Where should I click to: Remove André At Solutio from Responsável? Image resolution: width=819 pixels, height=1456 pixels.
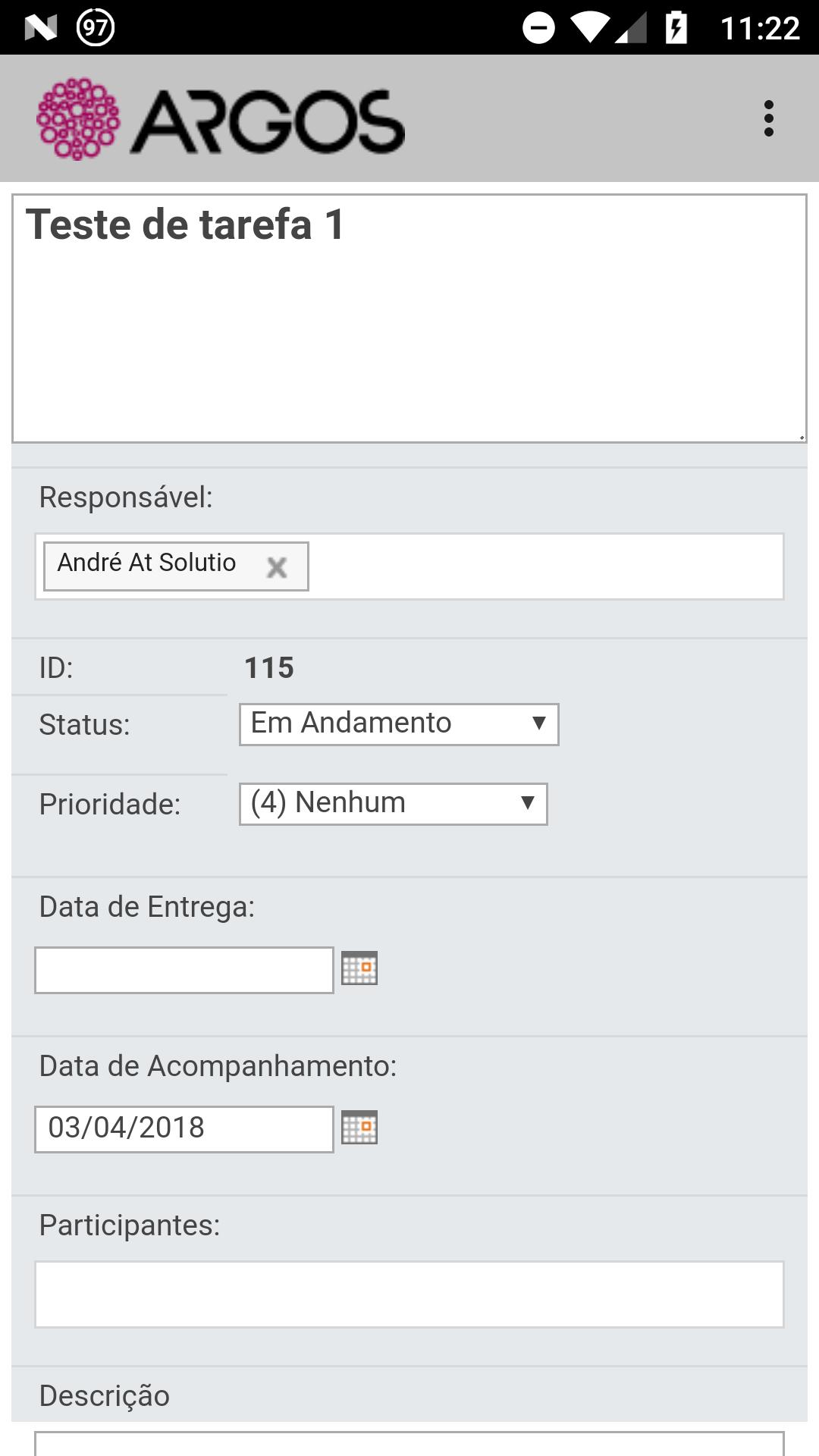(x=277, y=567)
